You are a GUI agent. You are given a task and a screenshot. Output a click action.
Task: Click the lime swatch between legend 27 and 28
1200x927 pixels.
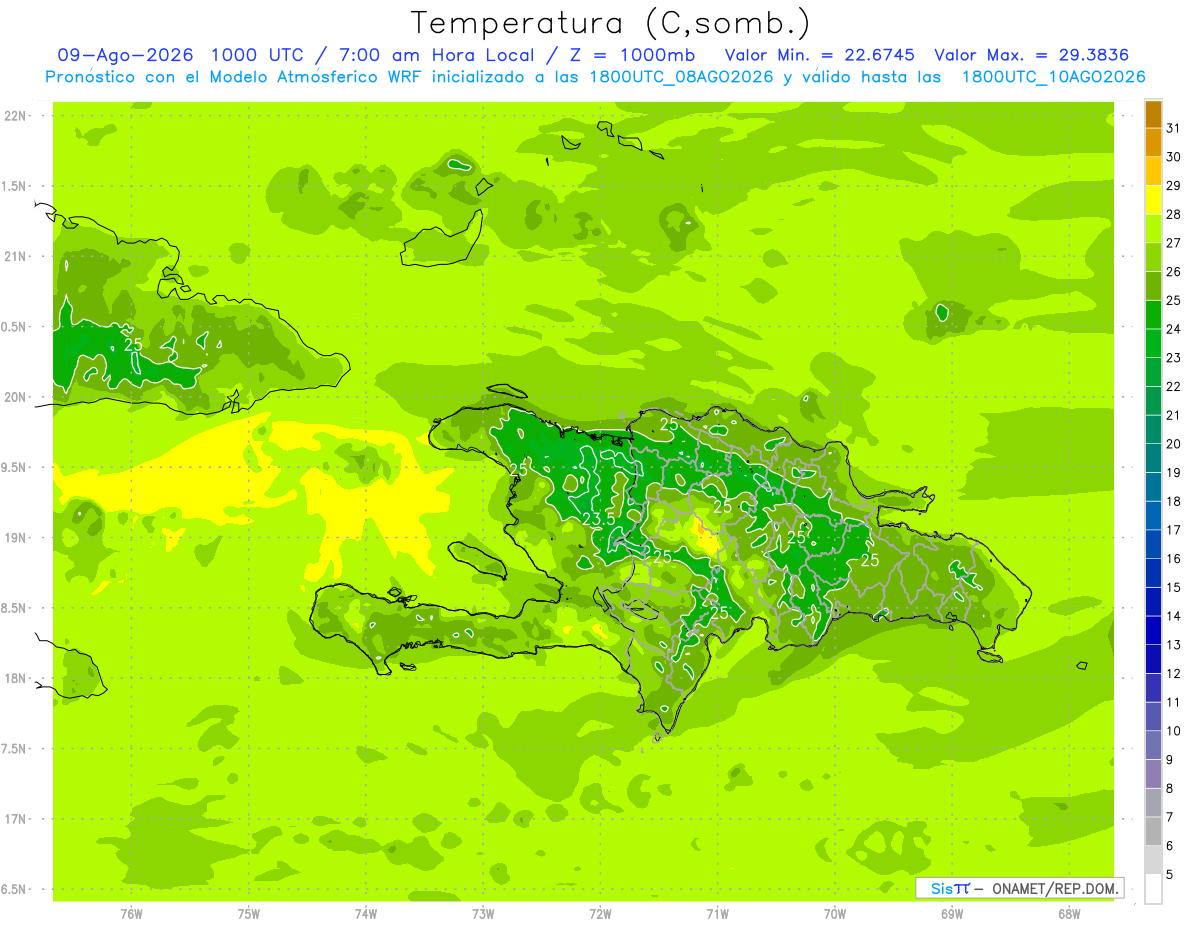click(x=1153, y=229)
